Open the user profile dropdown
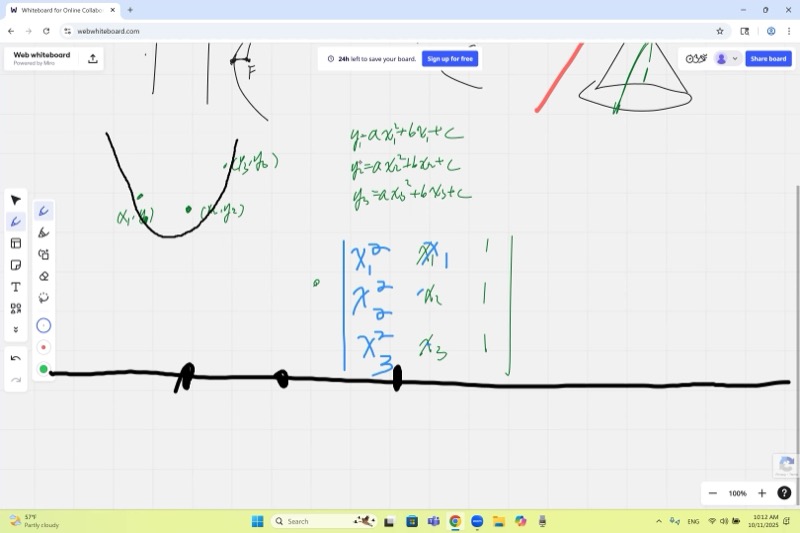The image size is (800, 533). point(727,59)
